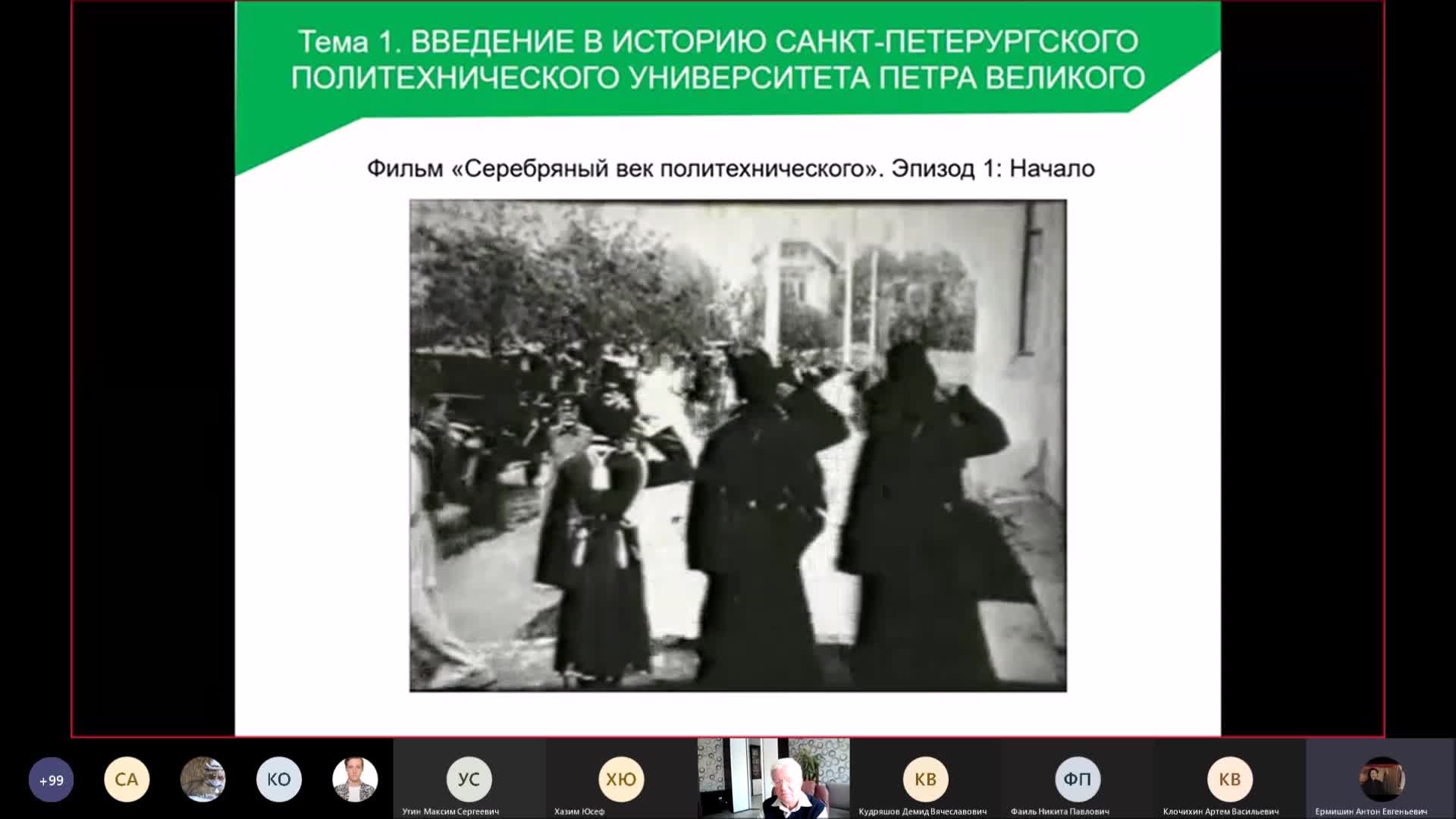Click the ФП avatar of Фаиль Никита Павлович
Image resolution: width=1456 pixels, height=819 pixels.
[1077, 779]
